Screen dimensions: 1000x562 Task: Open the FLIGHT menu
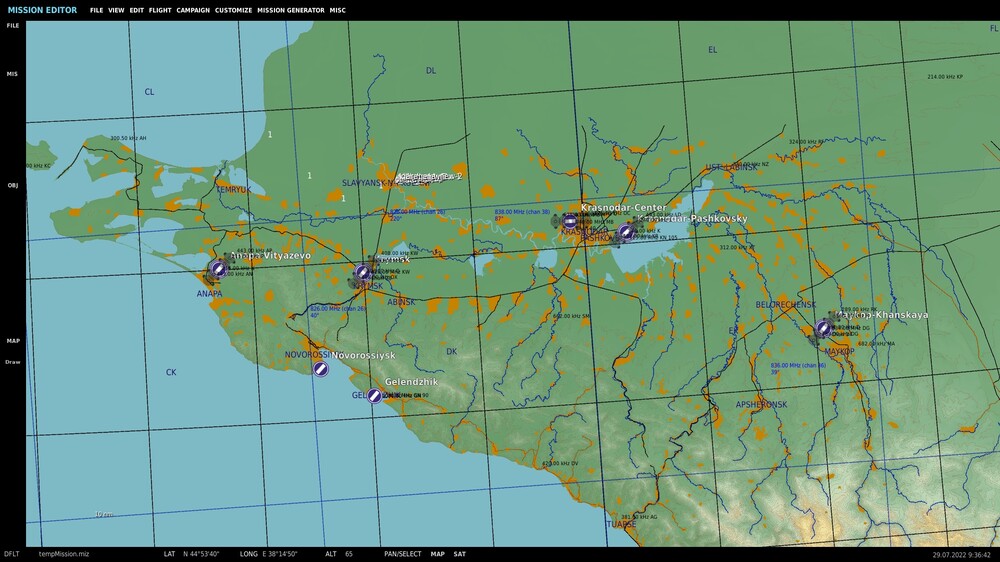pyautogui.click(x=160, y=10)
